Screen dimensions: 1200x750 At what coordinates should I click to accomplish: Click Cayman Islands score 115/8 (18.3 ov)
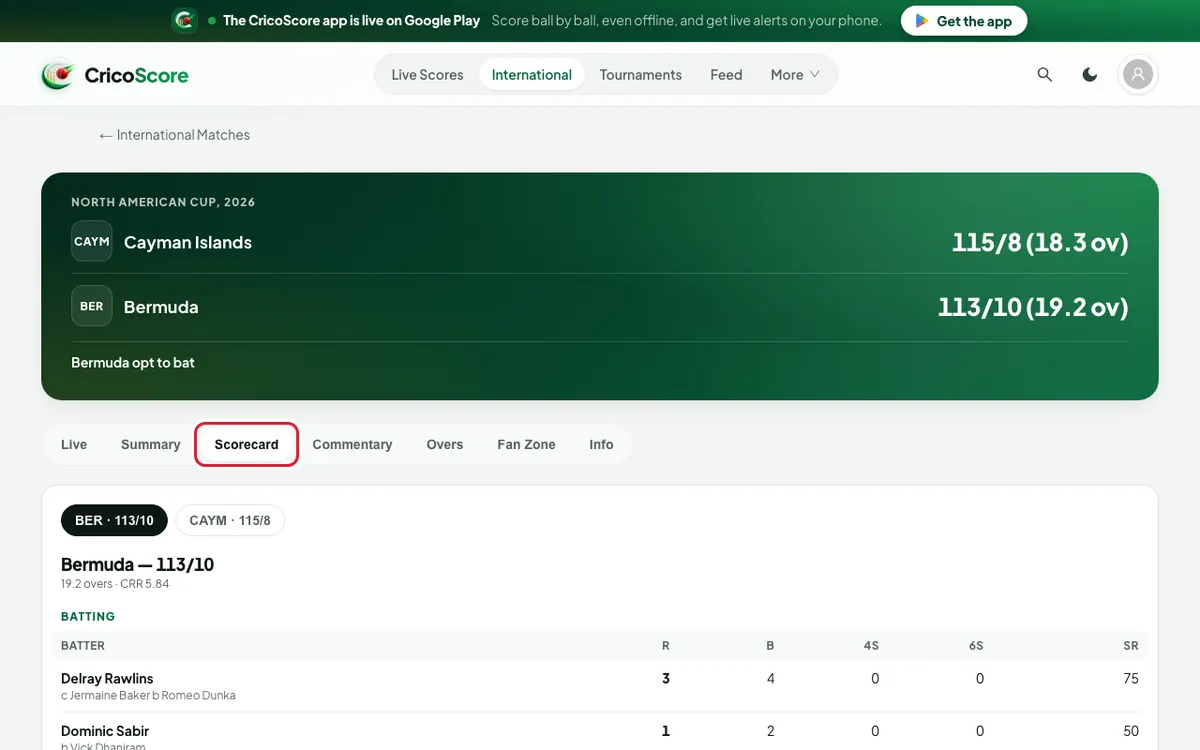click(1040, 242)
